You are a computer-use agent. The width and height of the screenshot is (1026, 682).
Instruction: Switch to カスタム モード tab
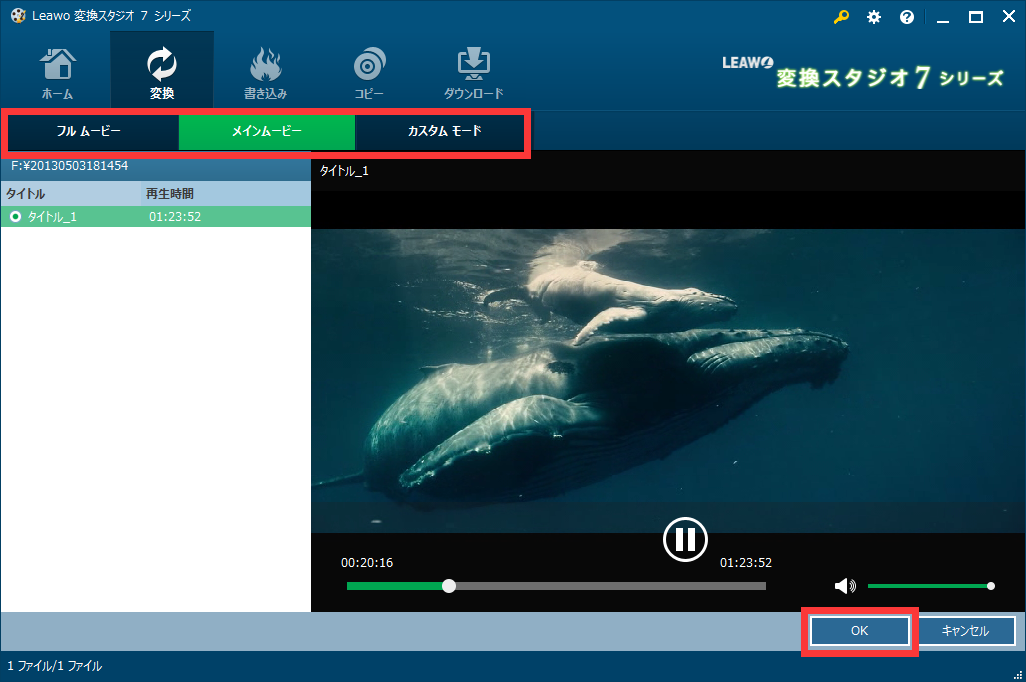click(x=444, y=132)
